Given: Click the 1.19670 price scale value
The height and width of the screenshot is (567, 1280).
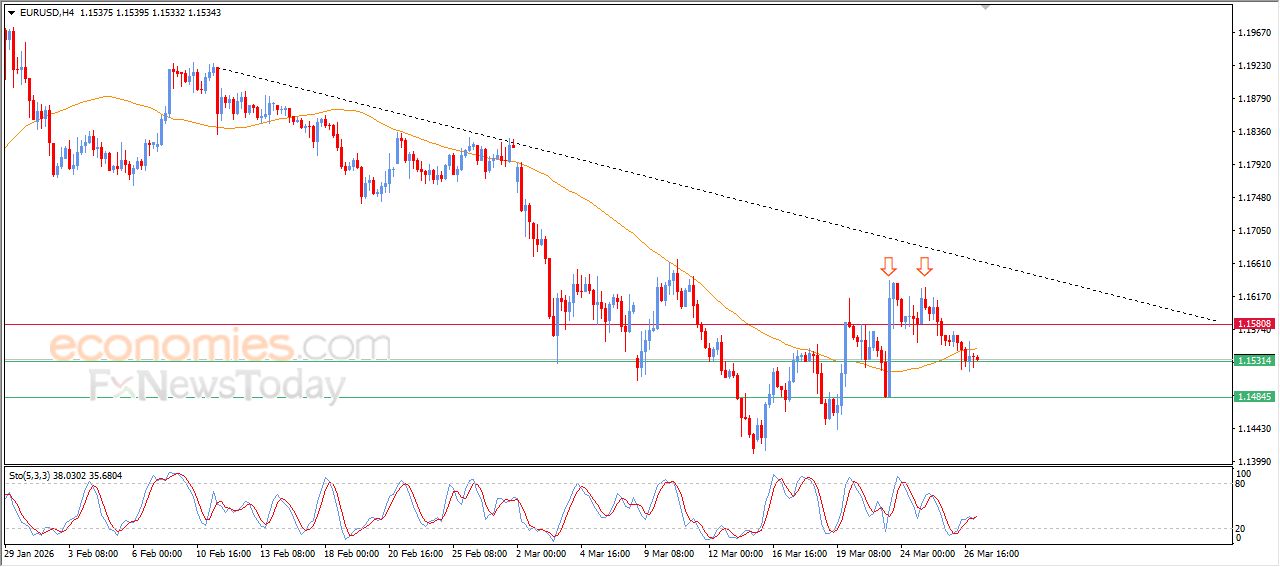Looking at the screenshot, I should tap(1254, 33).
